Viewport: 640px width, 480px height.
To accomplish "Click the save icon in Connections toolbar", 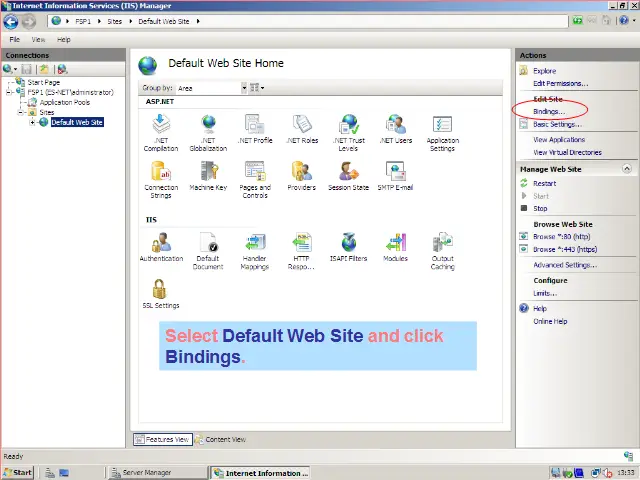I will [27, 69].
